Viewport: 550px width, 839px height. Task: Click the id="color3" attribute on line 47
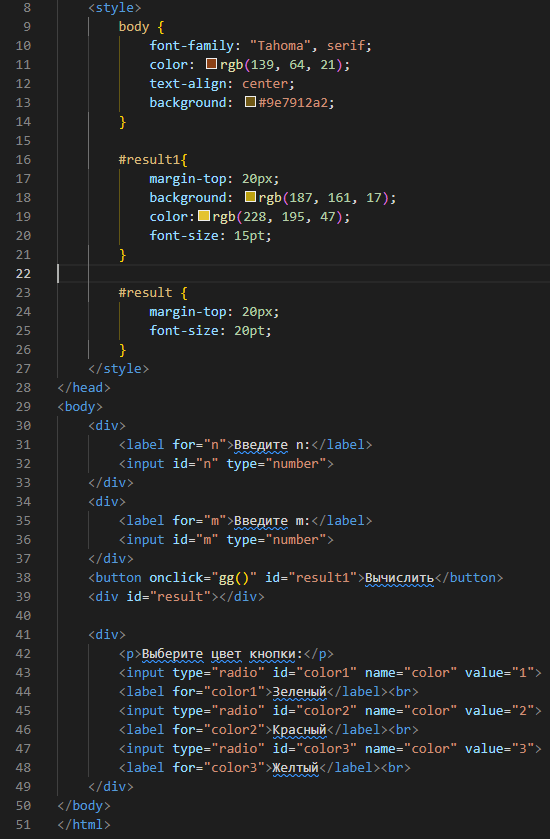(315, 749)
